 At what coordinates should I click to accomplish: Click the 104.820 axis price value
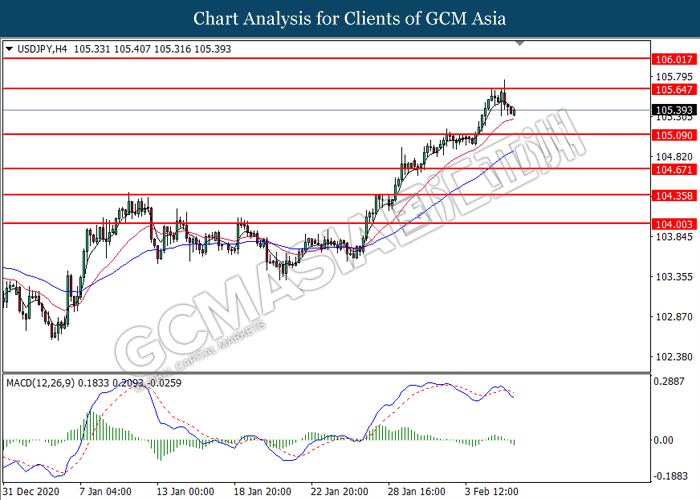[674, 156]
